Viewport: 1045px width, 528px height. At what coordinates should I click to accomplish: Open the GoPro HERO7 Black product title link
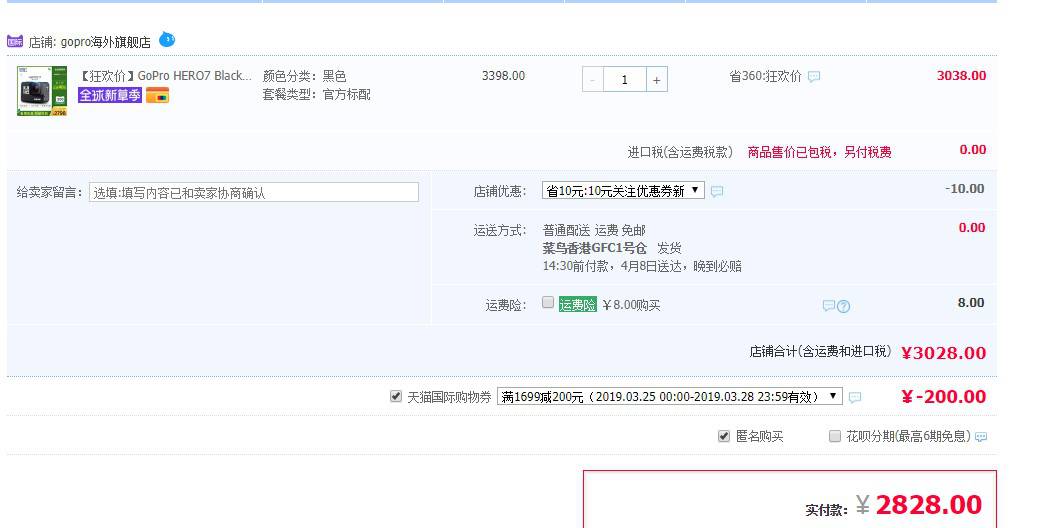click(165, 76)
